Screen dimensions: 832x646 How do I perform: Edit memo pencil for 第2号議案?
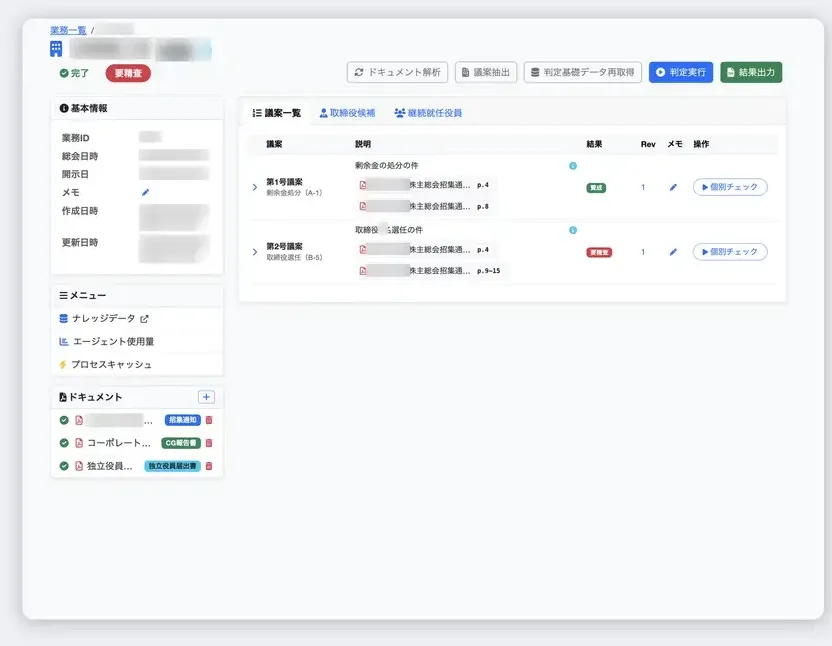tap(673, 252)
